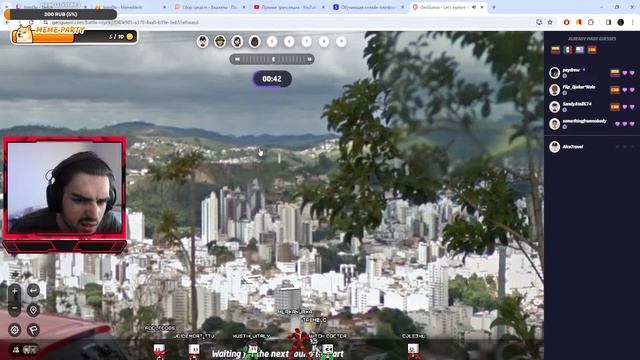The height and width of the screenshot is (360, 640).
Task: Switch to the fifth tab with blue S icon
Action: 368,7
